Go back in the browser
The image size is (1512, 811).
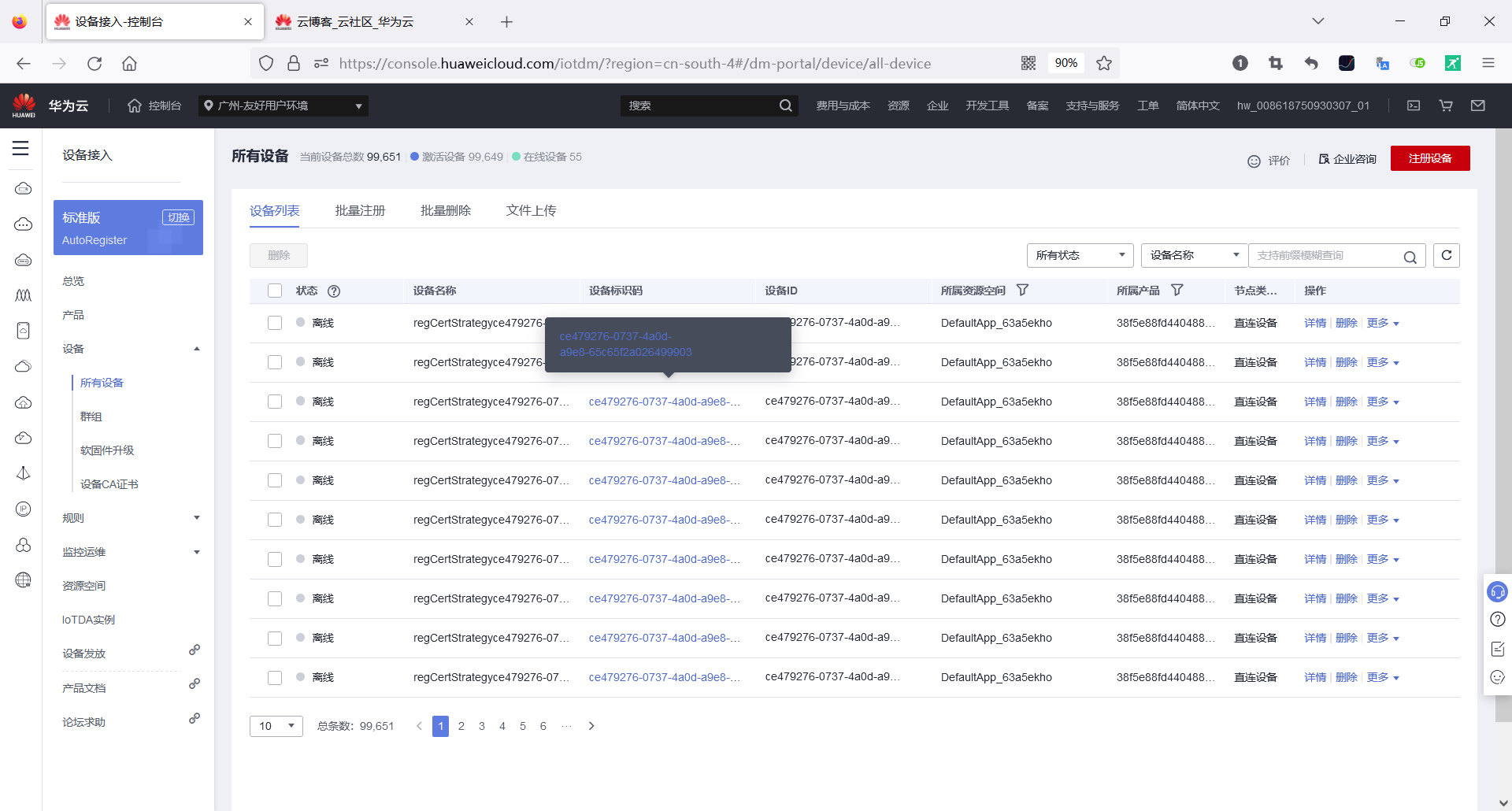point(24,63)
